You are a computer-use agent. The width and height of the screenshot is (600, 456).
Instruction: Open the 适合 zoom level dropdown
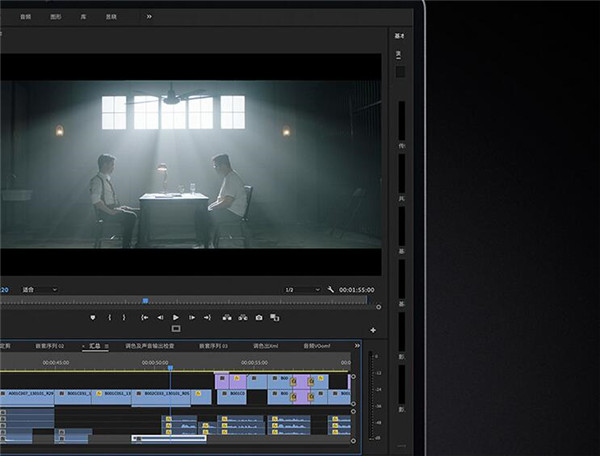click(39, 290)
